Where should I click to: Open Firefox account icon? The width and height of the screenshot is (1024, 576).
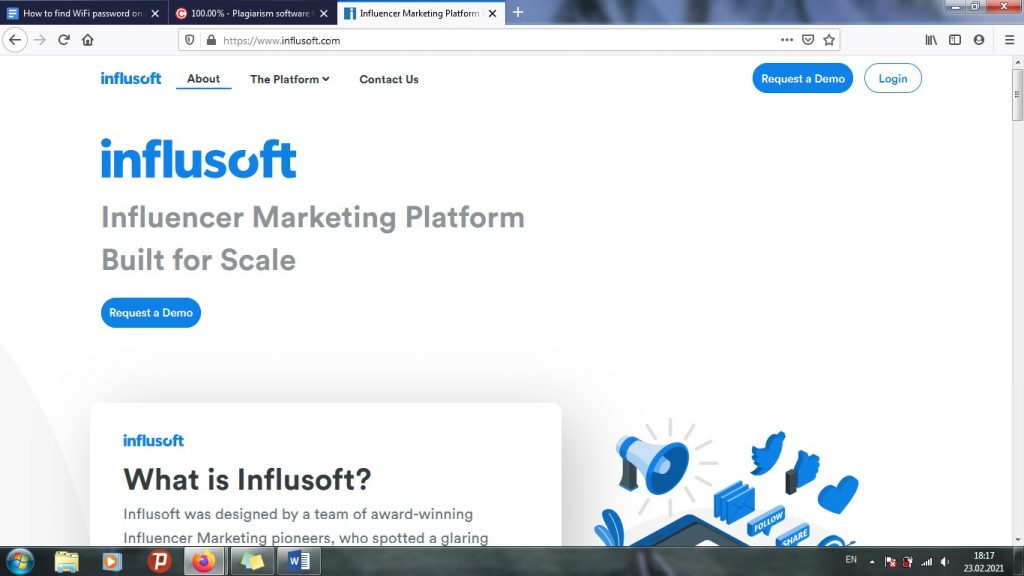coord(978,40)
